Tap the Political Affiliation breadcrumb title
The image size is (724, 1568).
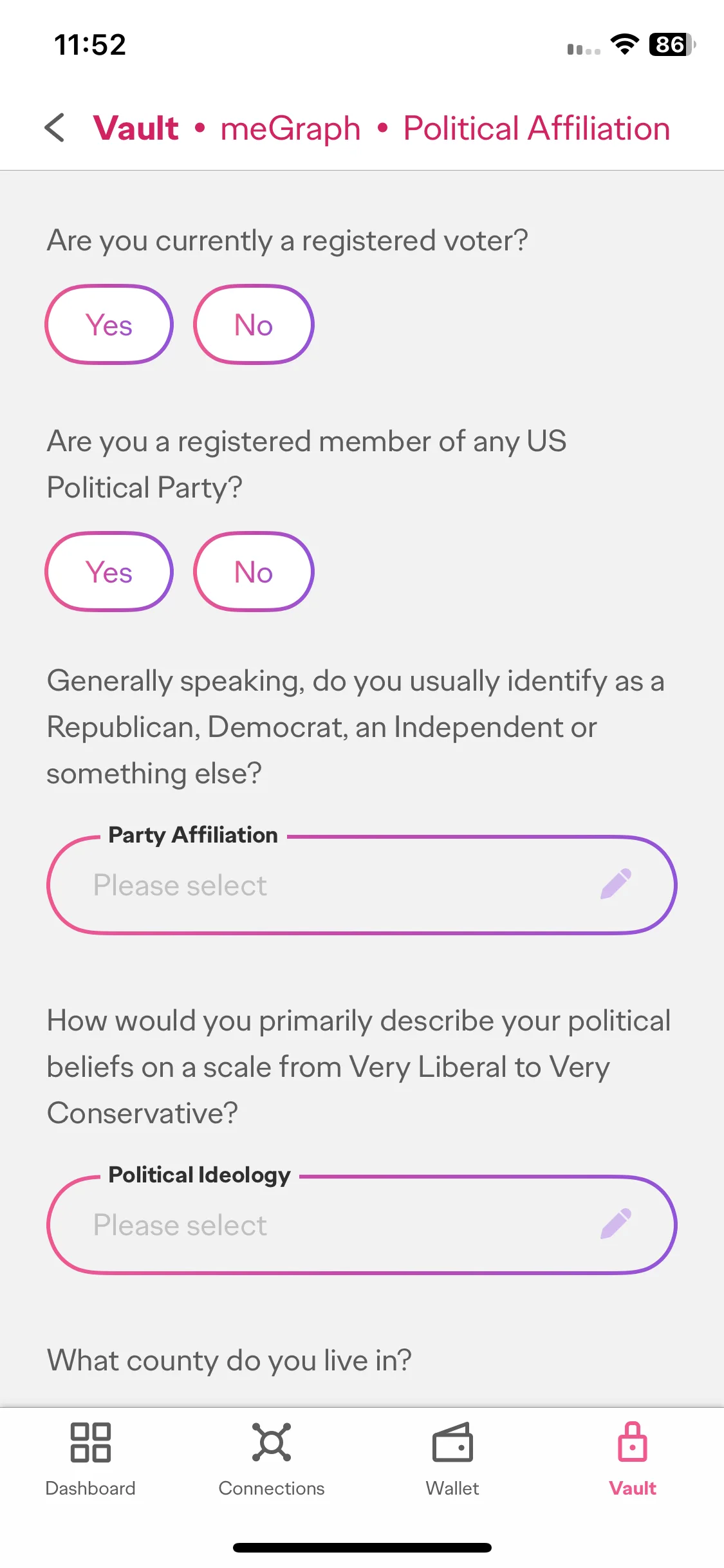tap(537, 128)
